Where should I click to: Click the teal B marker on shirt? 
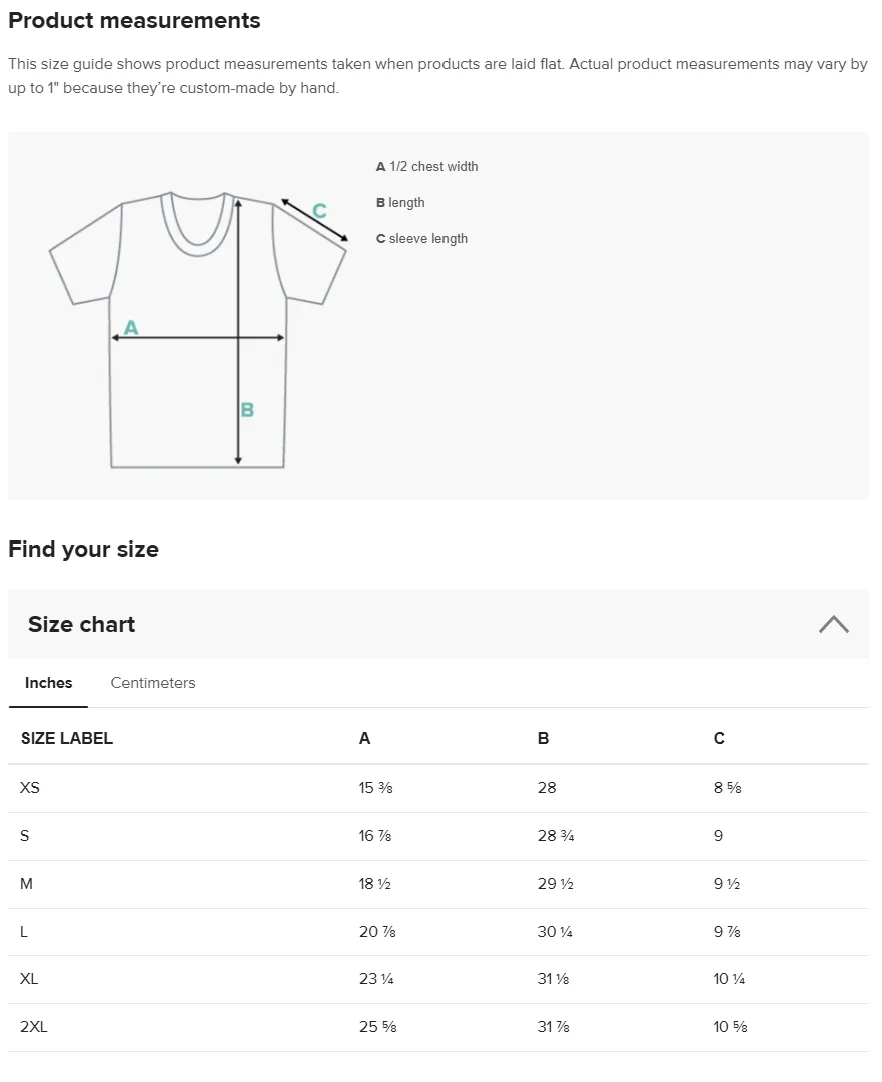tap(247, 410)
